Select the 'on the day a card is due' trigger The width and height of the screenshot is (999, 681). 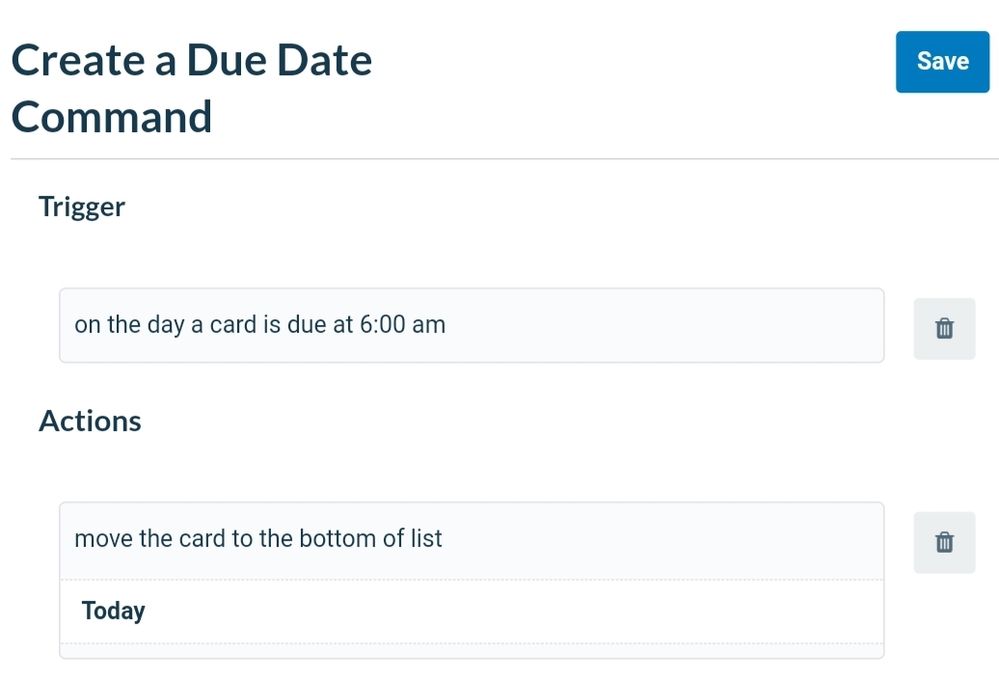click(x=471, y=326)
